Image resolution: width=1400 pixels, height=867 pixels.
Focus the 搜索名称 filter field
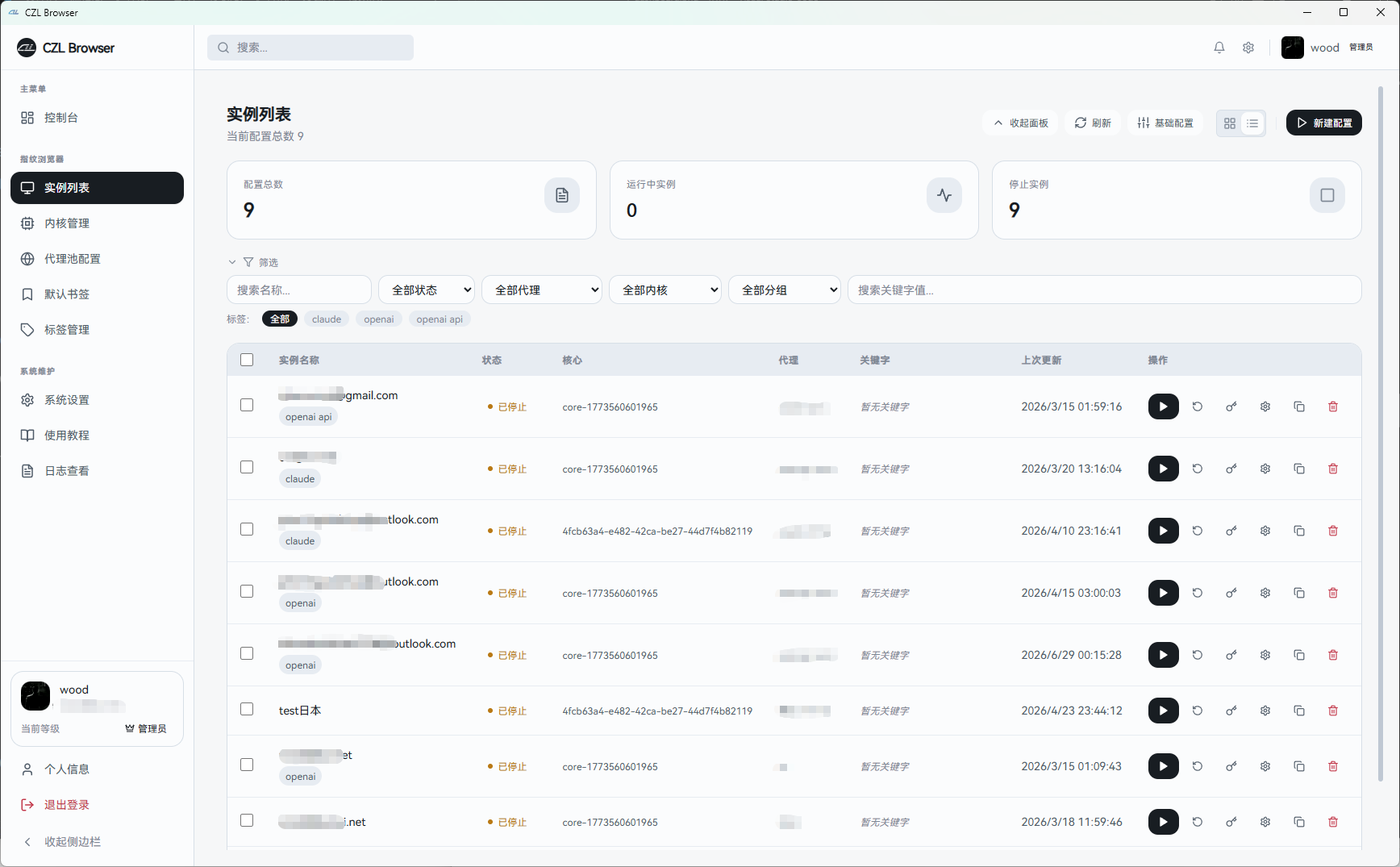[x=299, y=290]
